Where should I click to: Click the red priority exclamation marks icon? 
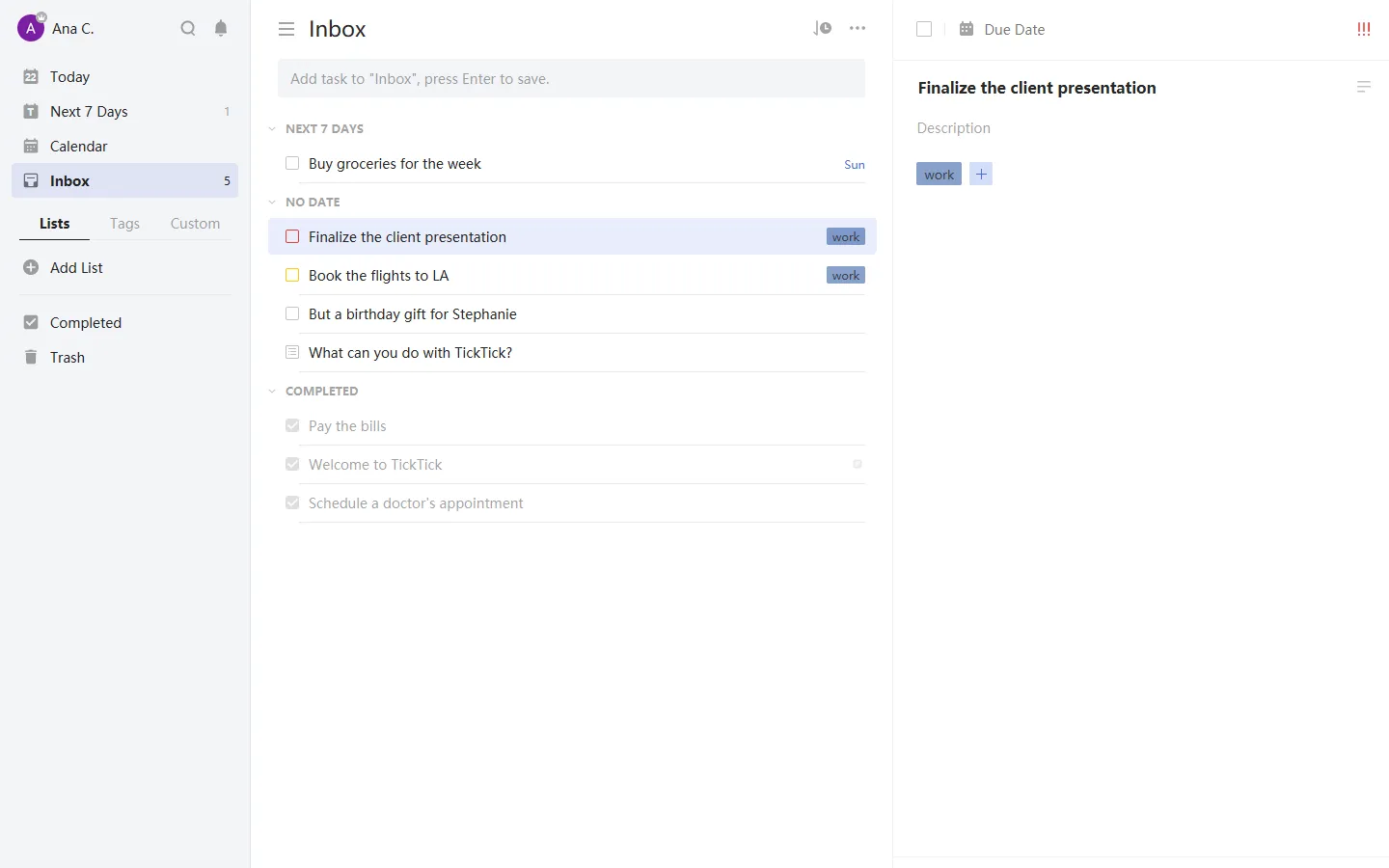tap(1364, 29)
